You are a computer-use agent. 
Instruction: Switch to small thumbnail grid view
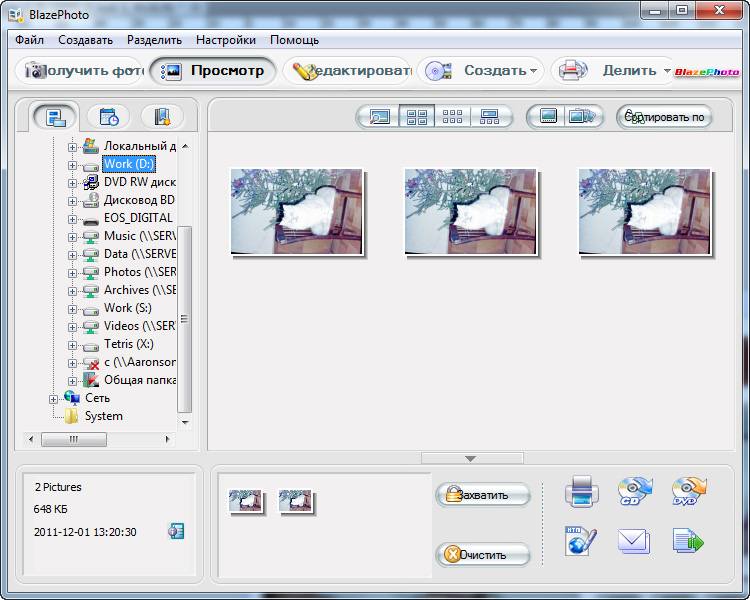pyautogui.click(x=453, y=117)
